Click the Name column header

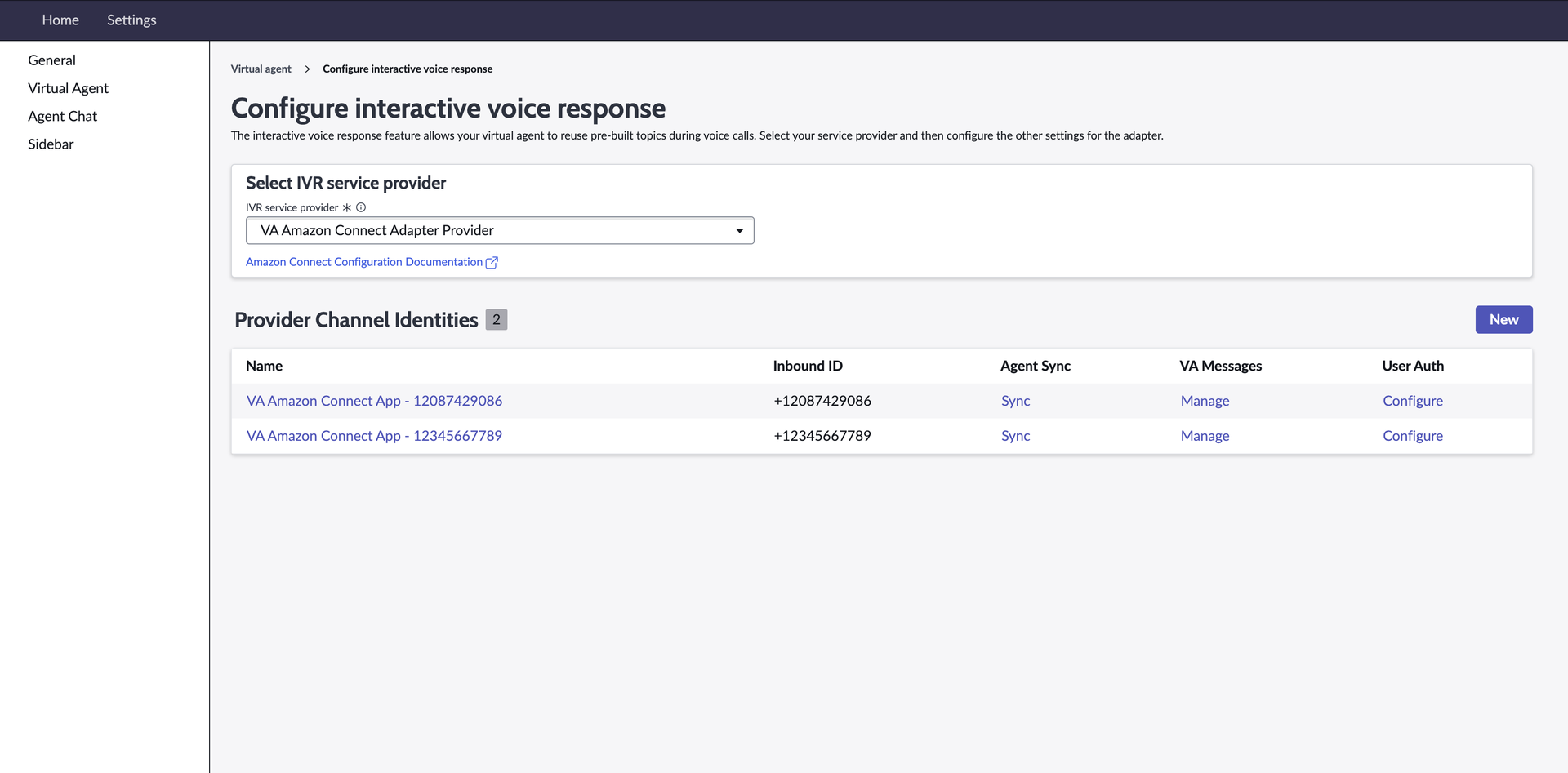tap(265, 366)
